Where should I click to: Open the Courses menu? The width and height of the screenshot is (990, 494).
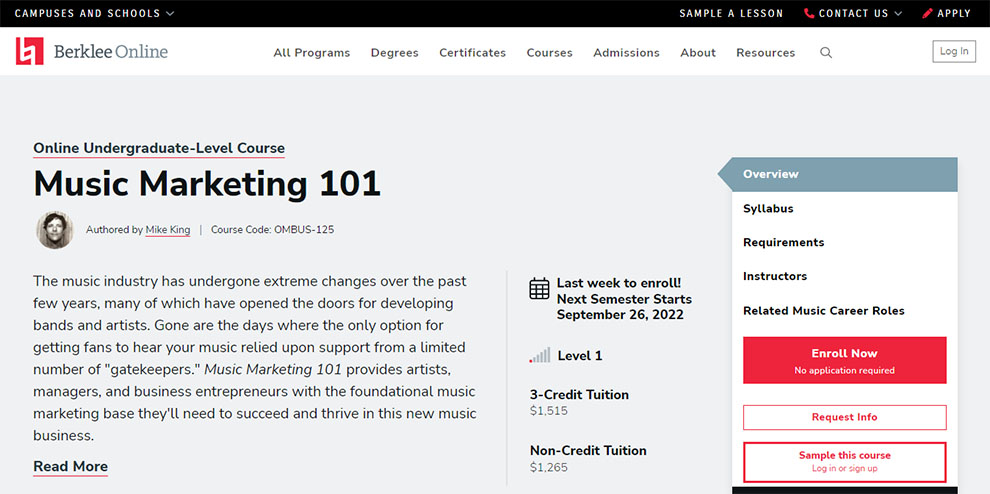[549, 53]
